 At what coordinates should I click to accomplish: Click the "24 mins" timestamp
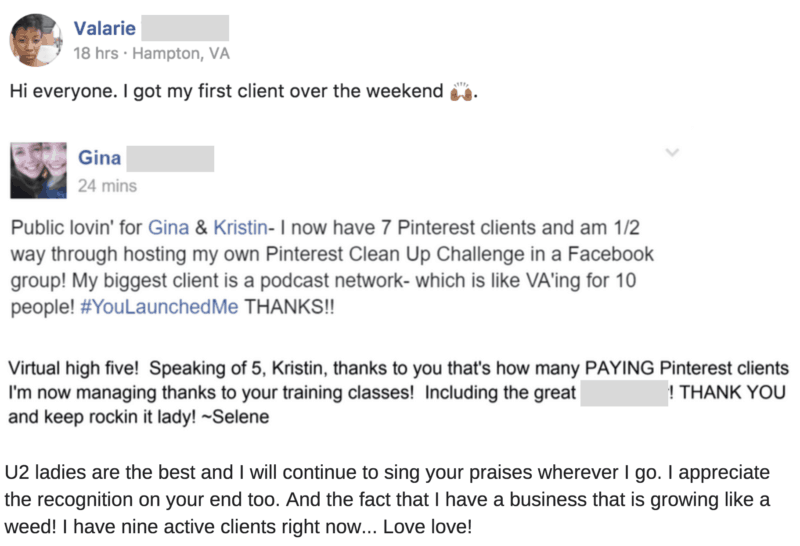click(107, 185)
